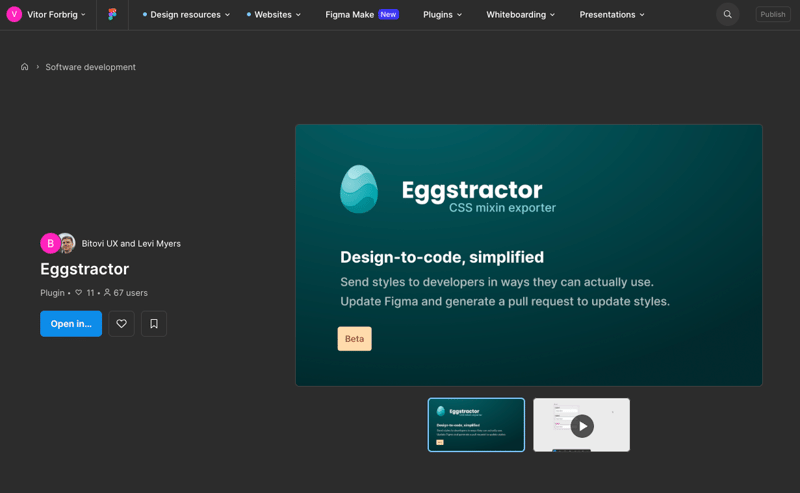Viewport: 800px width, 493px height.
Task: Click the Design-to-code, simplified heading
Action: tap(442, 257)
